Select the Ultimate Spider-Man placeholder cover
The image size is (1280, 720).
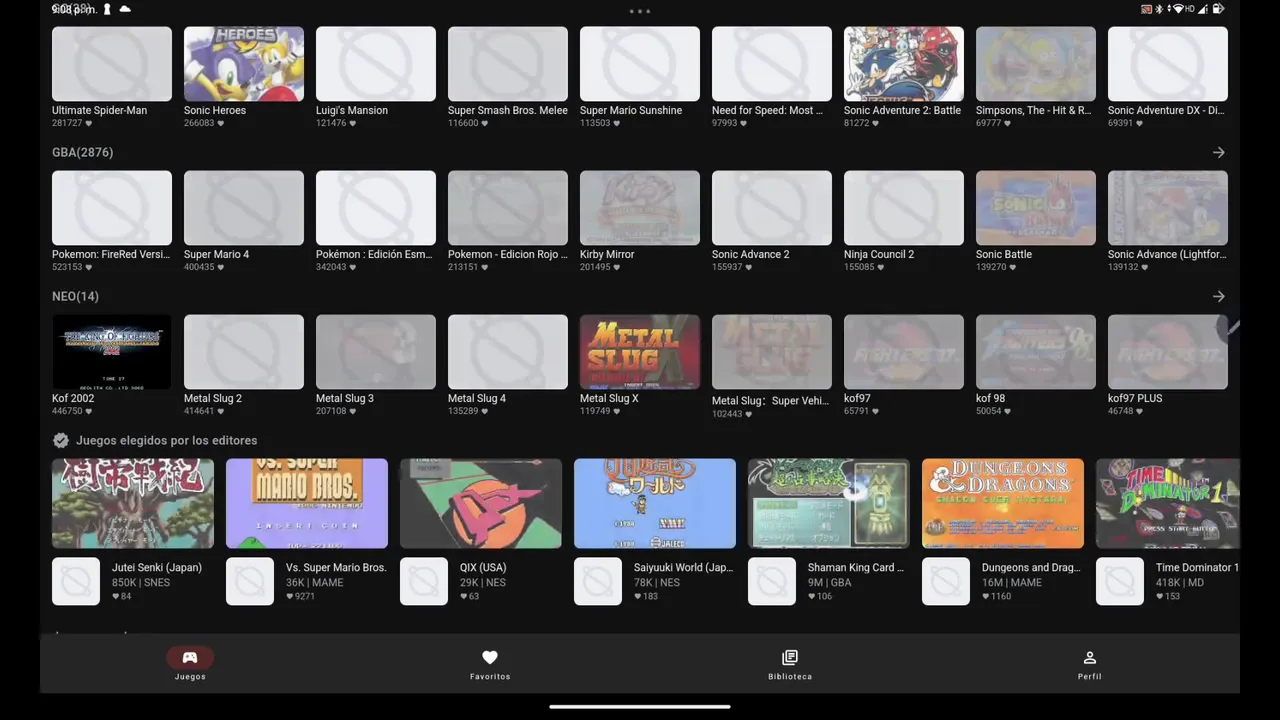[x=112, y=64]
